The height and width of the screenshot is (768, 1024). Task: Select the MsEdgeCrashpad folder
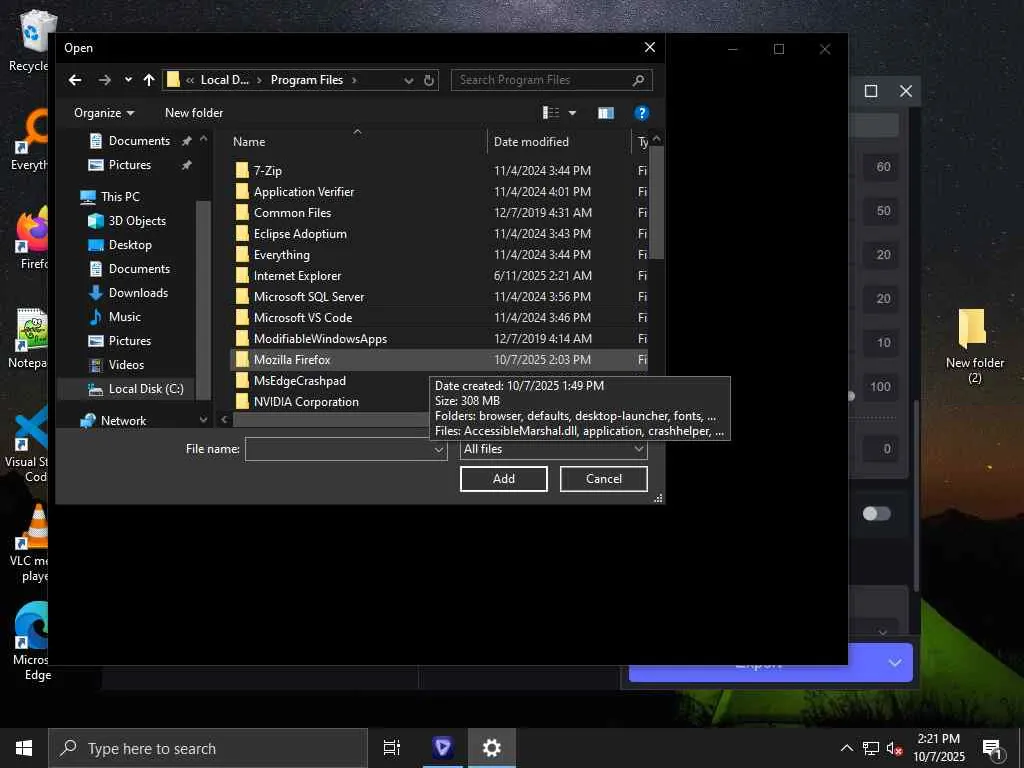click(300, 381)
